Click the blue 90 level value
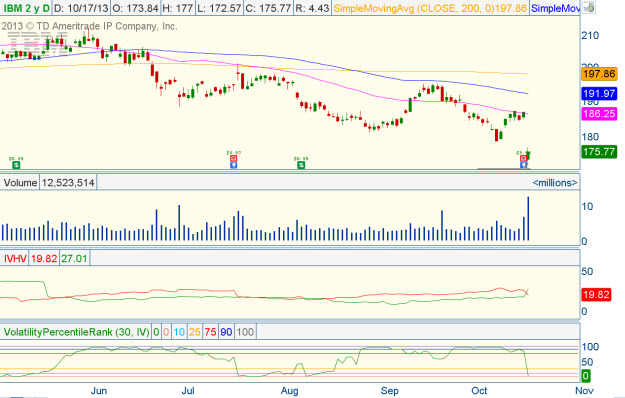 [x=226, y=332]
